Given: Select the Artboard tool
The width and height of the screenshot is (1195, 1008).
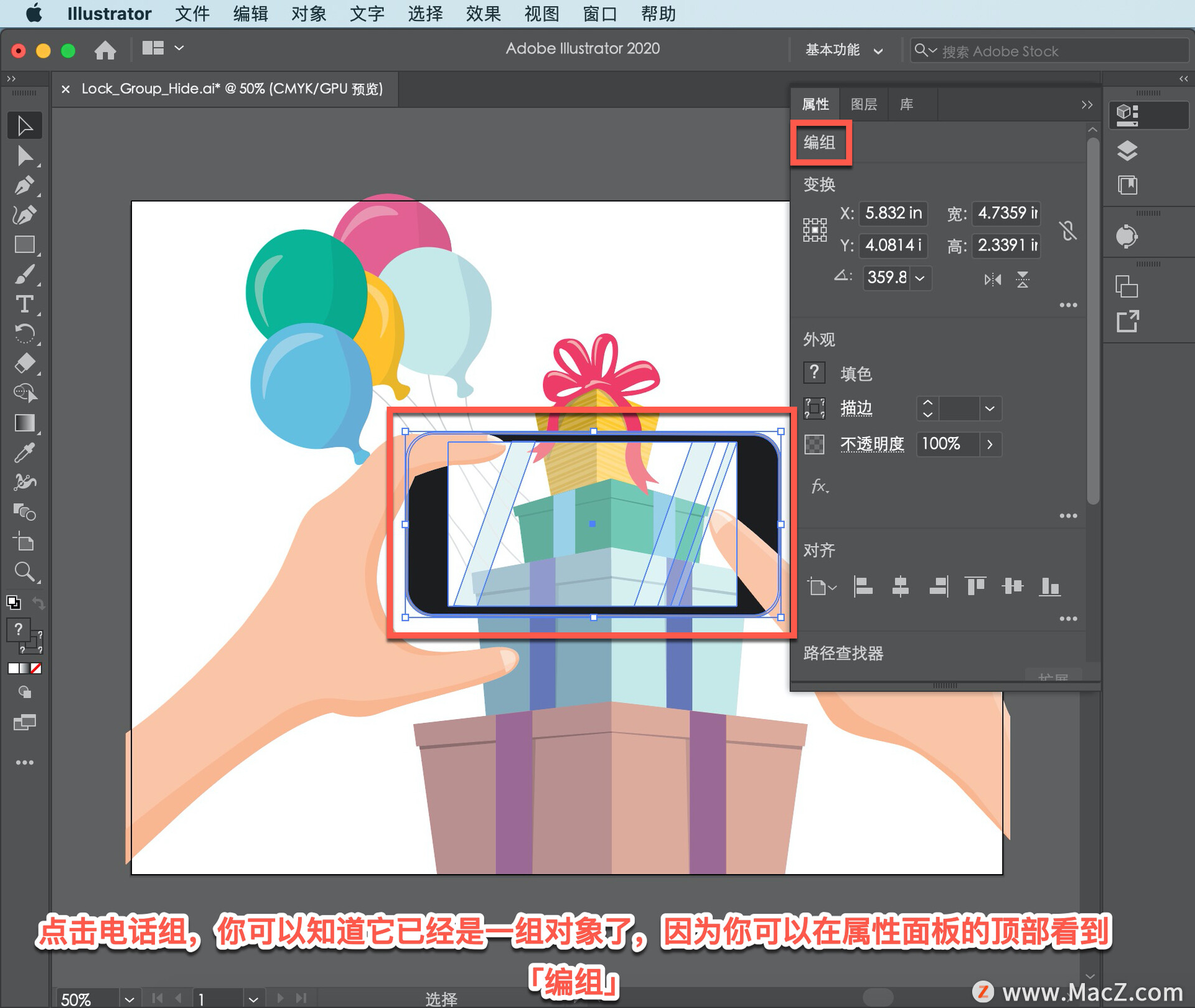Looking at the screenshot, I should [x=25, y=542].
